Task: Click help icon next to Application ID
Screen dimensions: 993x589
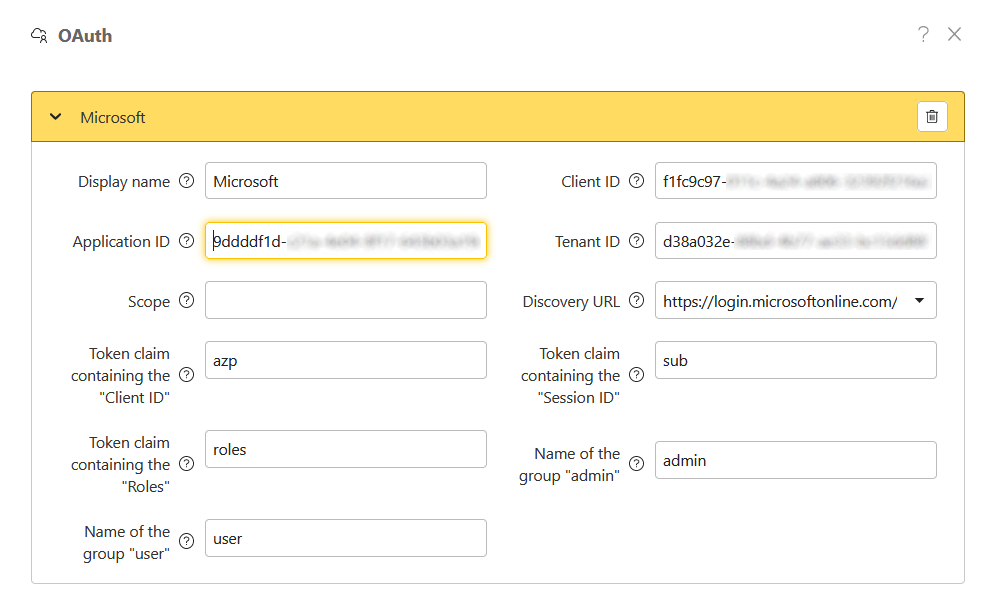Action: (186, 241)
